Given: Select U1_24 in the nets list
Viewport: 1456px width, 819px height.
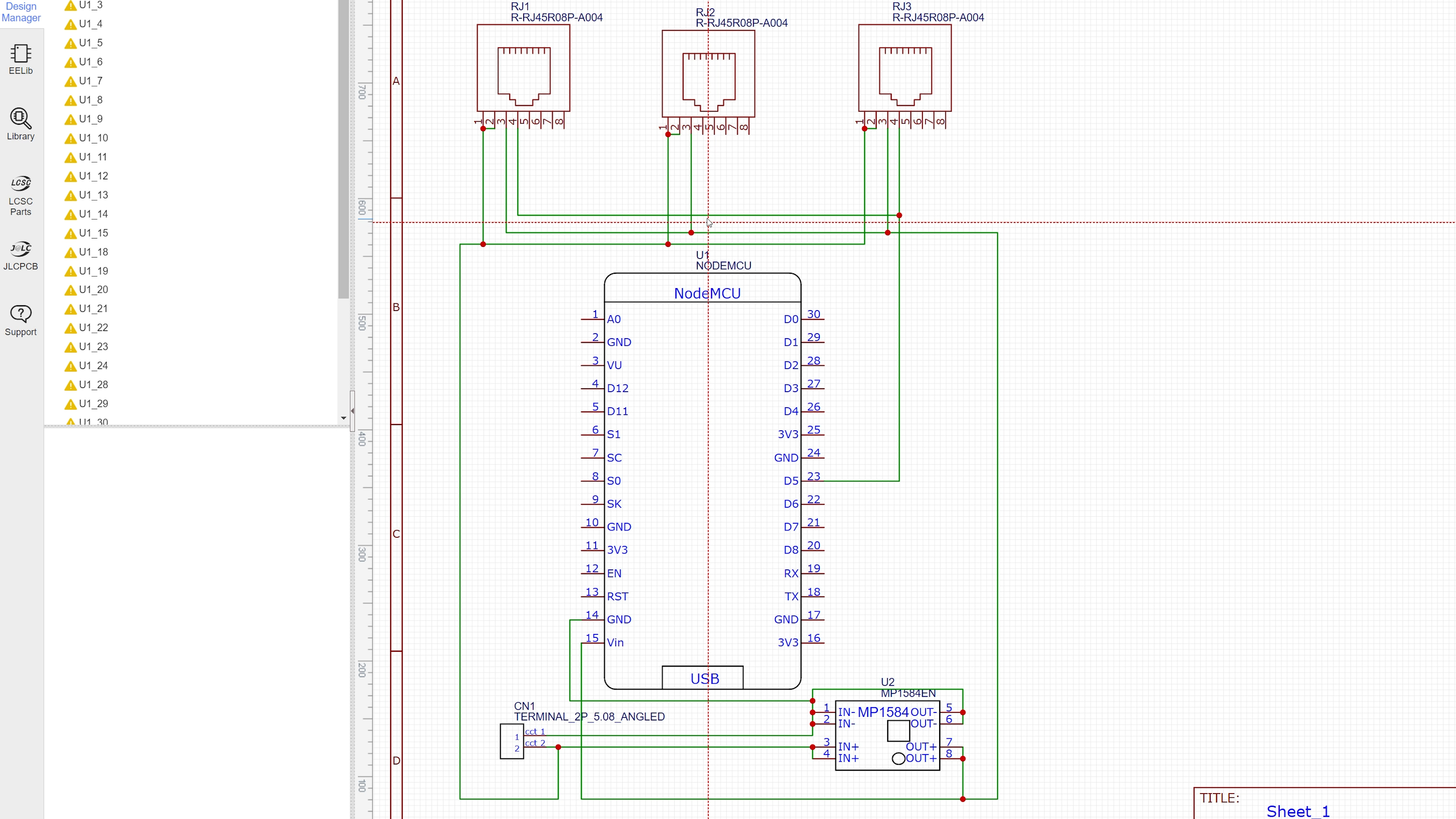Looking at the screenshot, I should tap(93, 366).
